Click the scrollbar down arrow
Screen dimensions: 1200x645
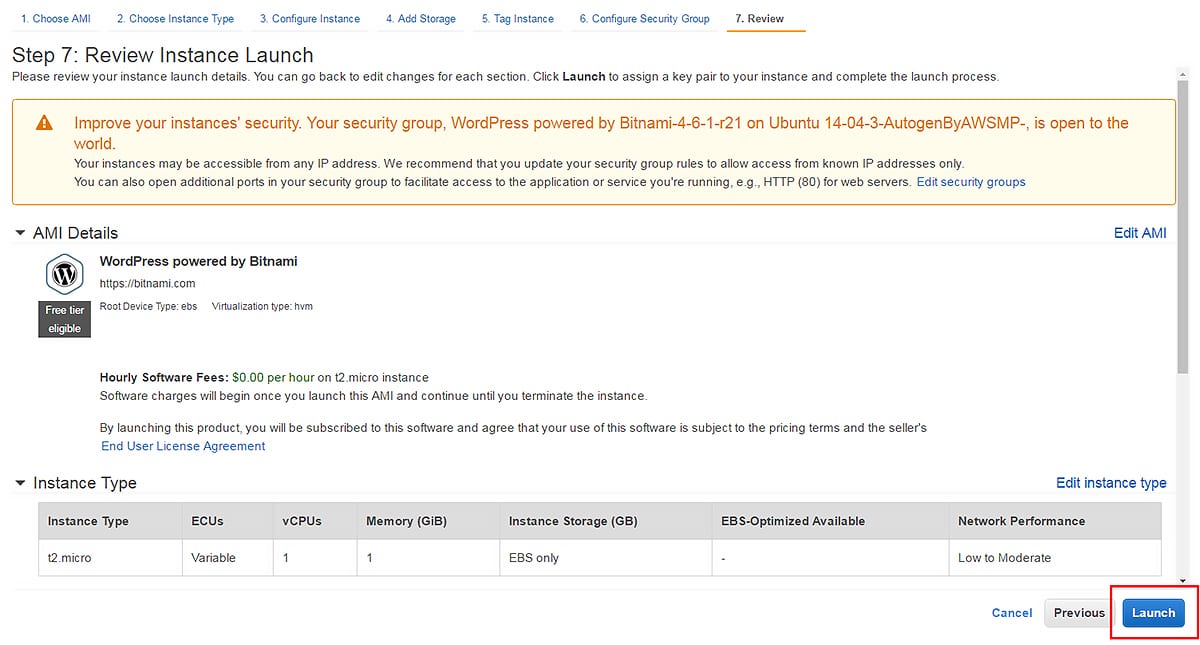pyautogui.click(x=1183, y=581)
